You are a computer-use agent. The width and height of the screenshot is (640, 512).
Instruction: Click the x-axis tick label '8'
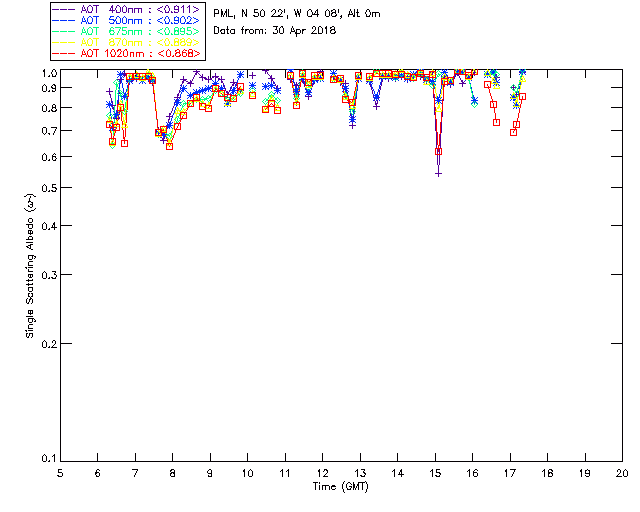point(173,473)
